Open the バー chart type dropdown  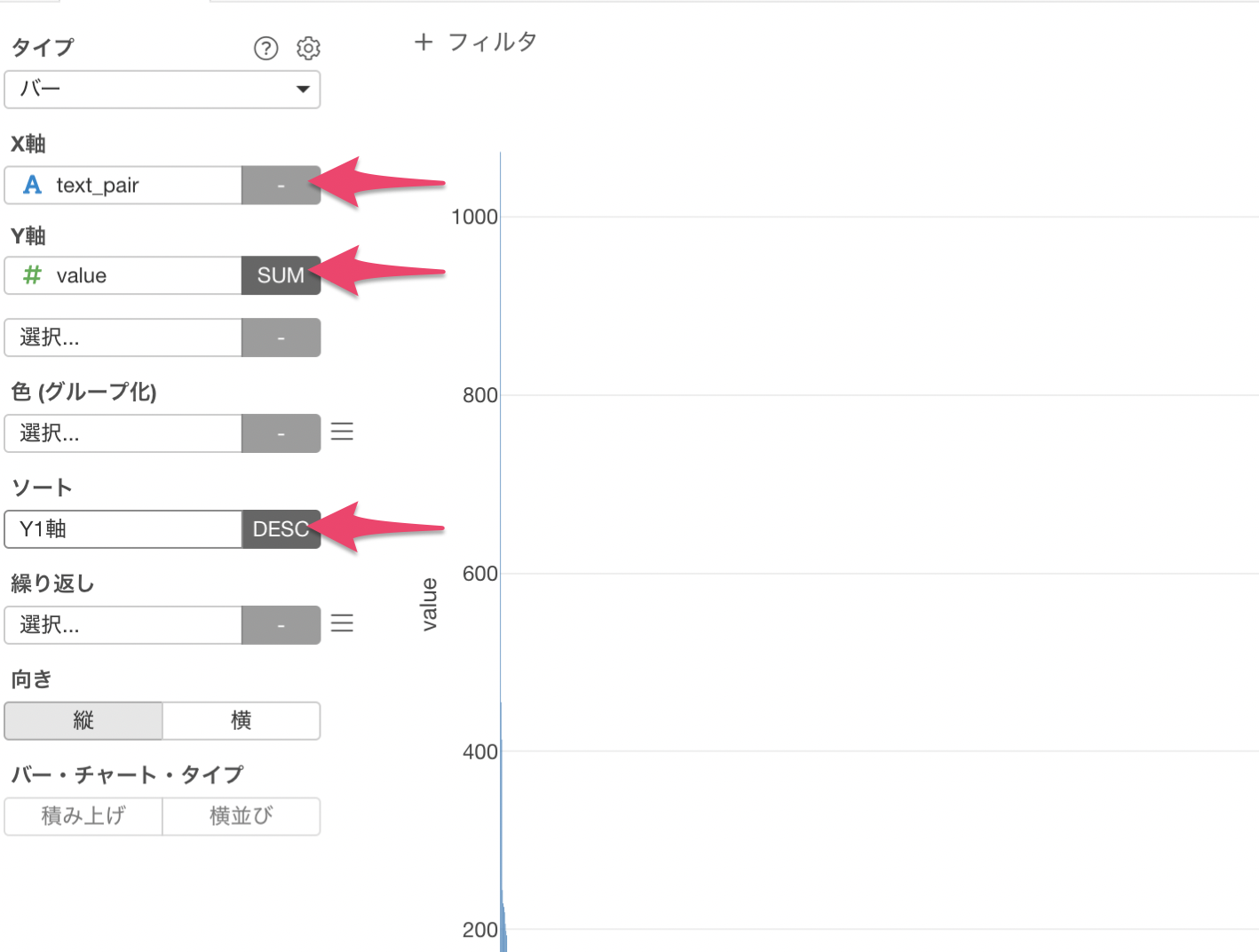(x=162, y=90)
